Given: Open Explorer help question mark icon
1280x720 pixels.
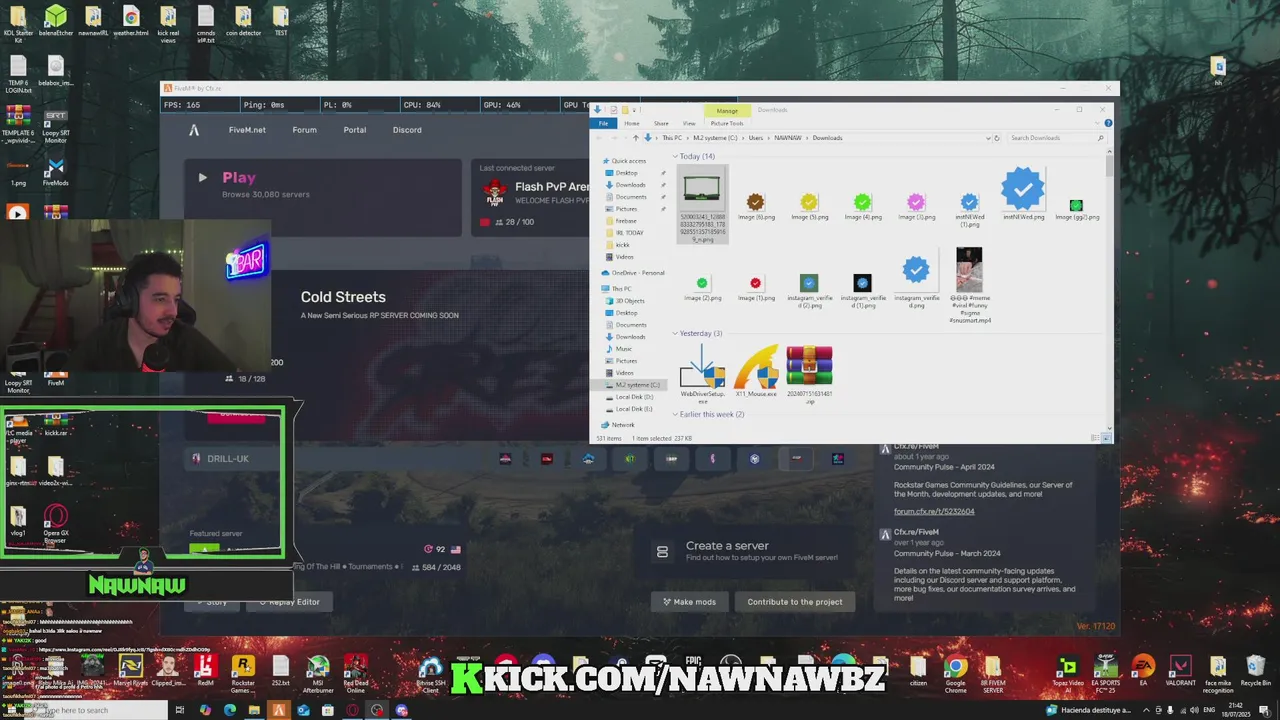Looking at the screenshot, I should [x=1108, y=123].
